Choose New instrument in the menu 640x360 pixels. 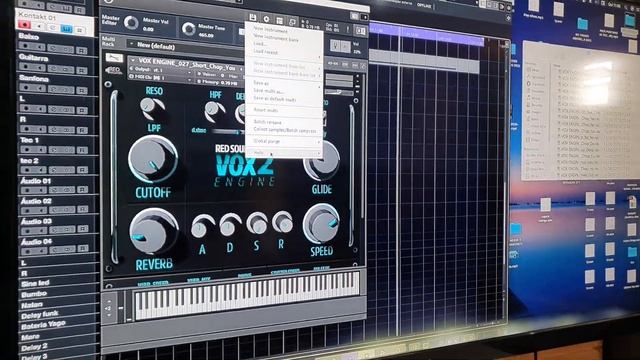click(x=271, y=30)
